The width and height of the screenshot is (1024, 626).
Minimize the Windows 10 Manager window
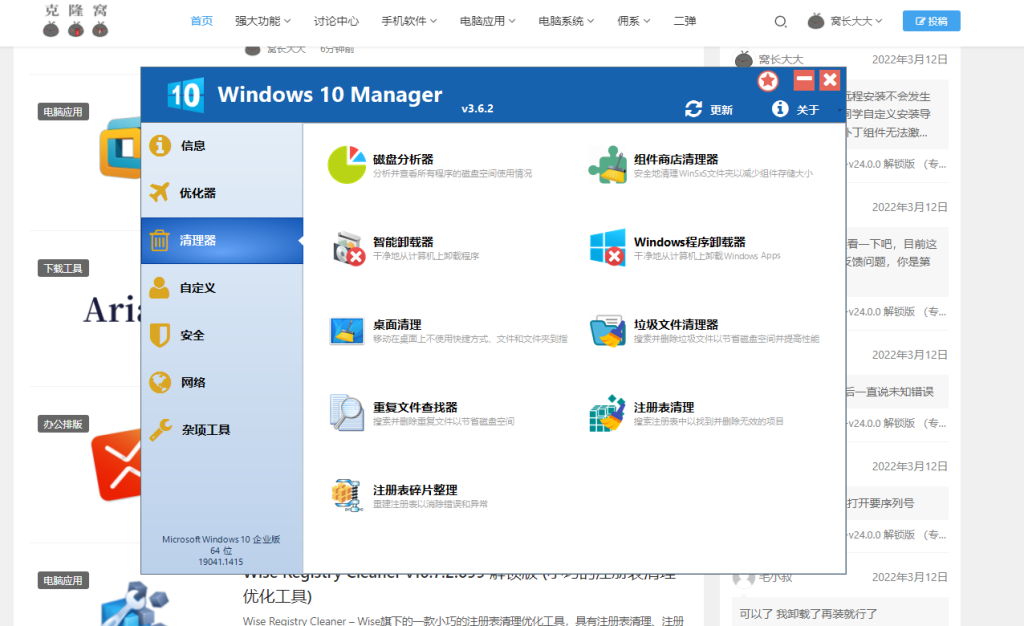[804, 80]
